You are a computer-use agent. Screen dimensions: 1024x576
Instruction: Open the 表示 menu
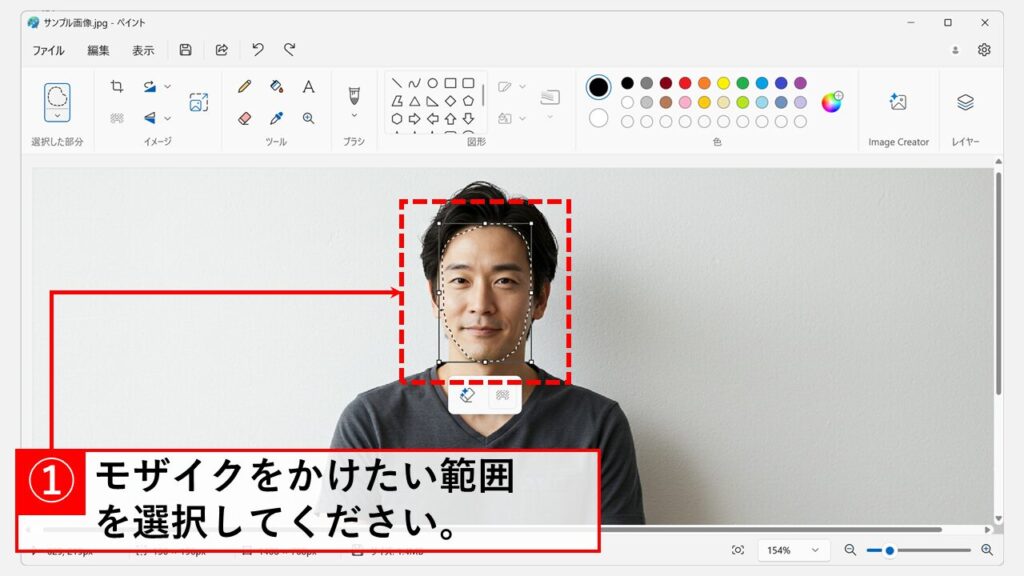click(143, 50)
